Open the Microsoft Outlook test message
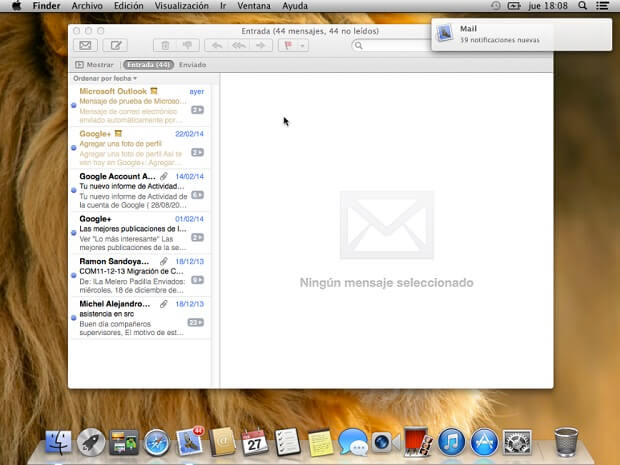The height and width of the screenshot is (465, 620). (140, 106)
